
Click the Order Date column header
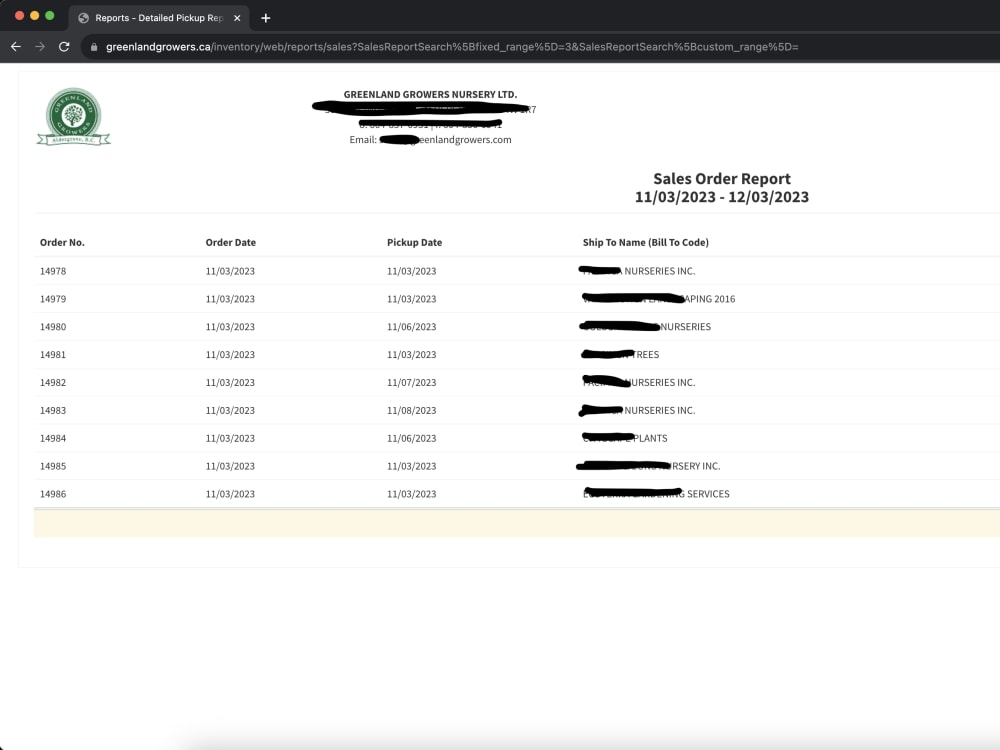(x=230, y=242)
